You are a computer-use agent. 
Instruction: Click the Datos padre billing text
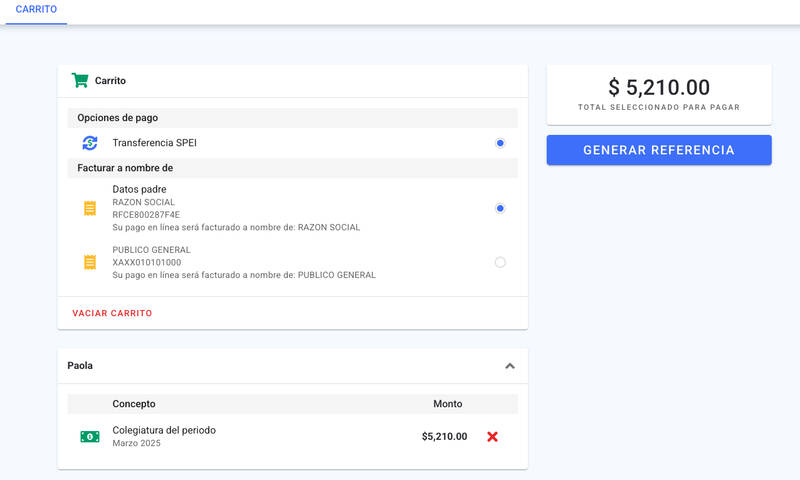pos(139,189)
